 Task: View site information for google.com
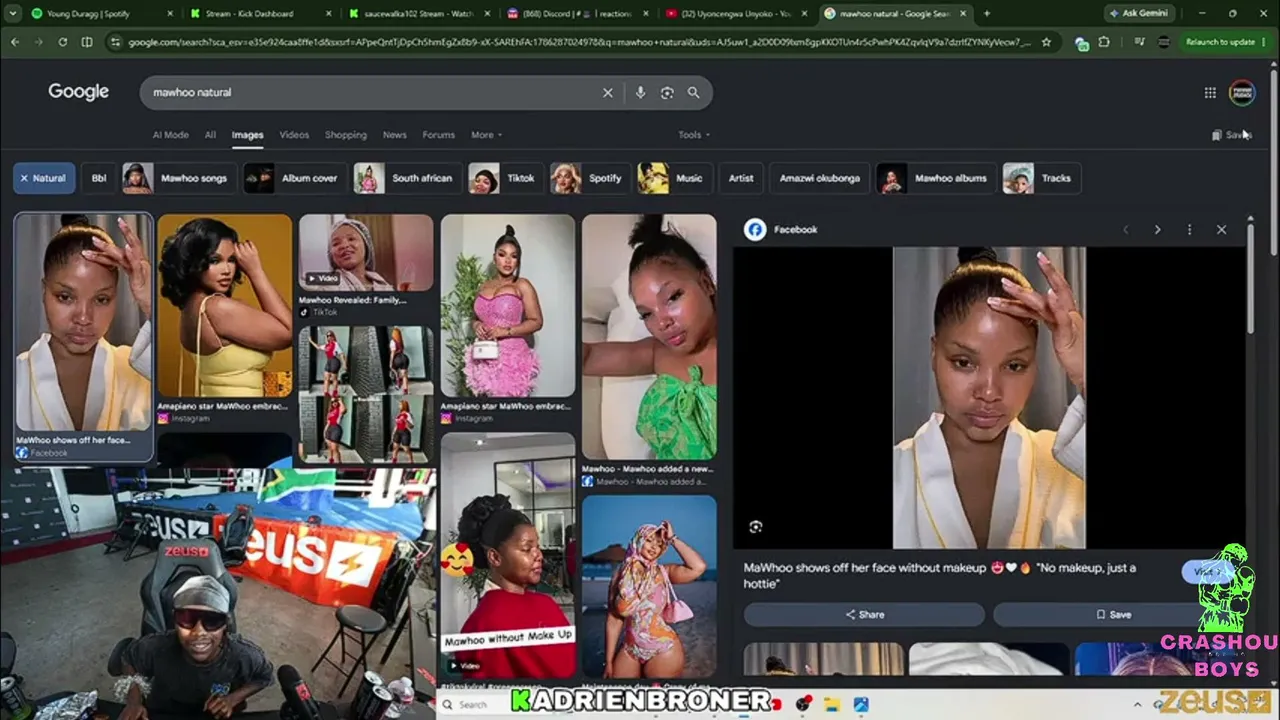coord(115,42)
